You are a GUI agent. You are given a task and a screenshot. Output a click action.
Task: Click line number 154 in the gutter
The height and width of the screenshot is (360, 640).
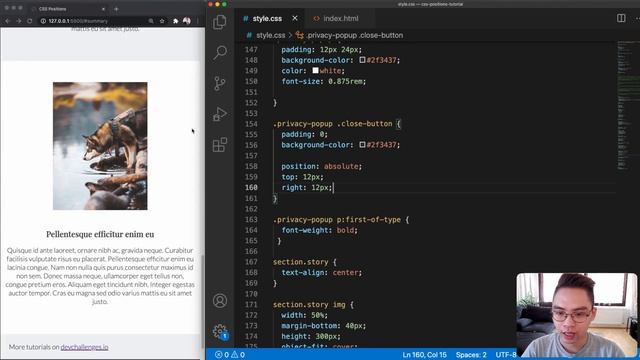[251, 124]
